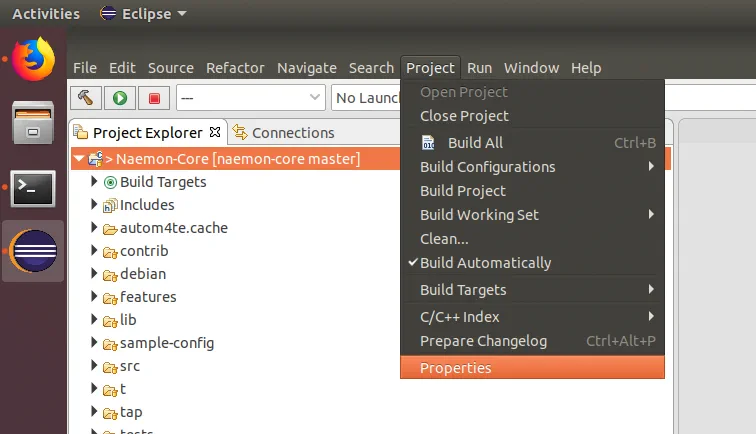Screen dimensions: 756x434
Task: Click the autom4te.cache folder icon
Action: [110, 229]
